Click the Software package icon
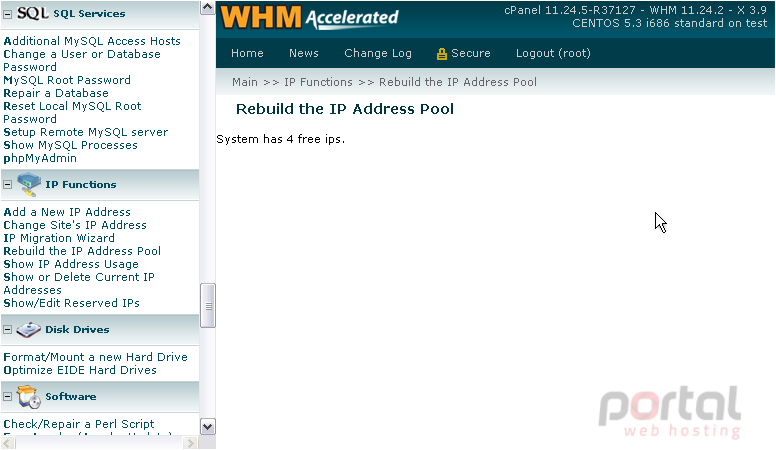Screen dimensions: 776x450 (28, 397)
